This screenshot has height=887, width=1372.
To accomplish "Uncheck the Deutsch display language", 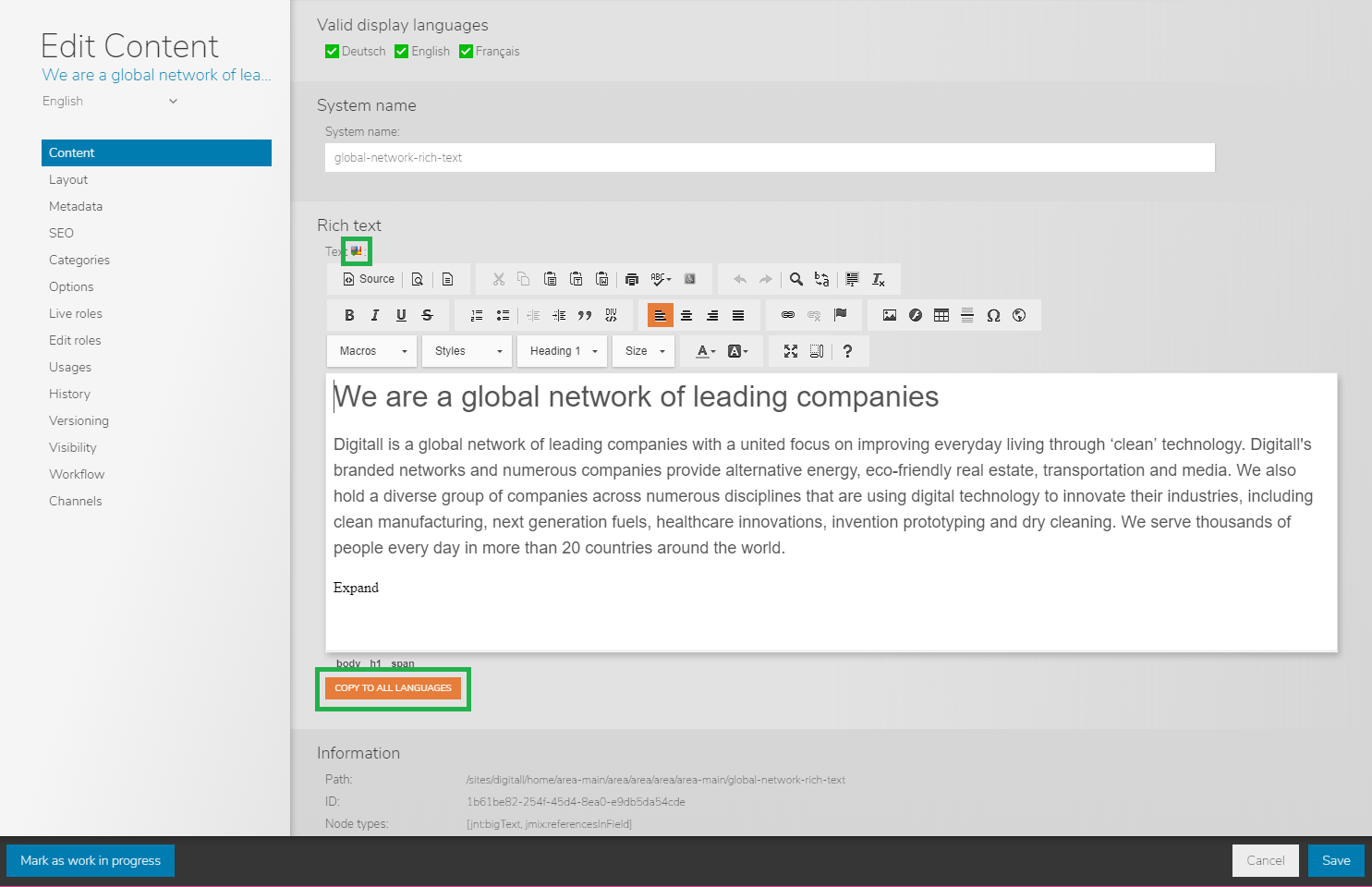I will [333, 52].
